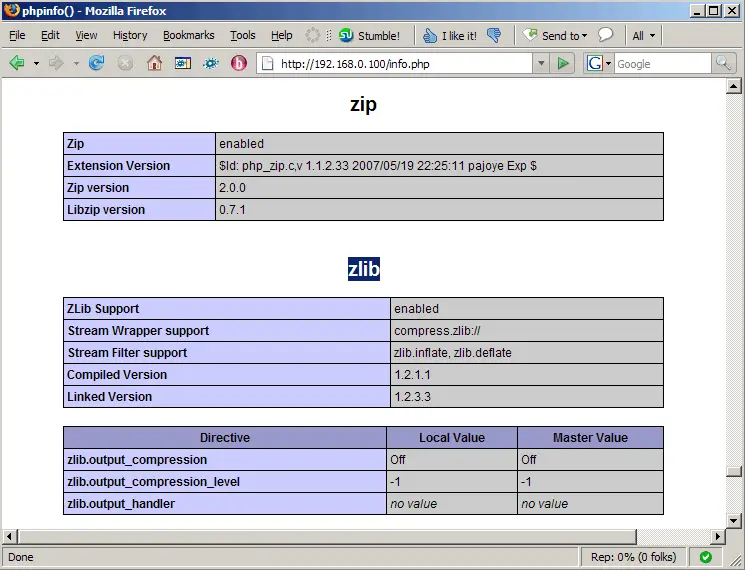Click 'compress.zlib://' value cell
Screen dimensions: 745x570
pyautogui.click(x=527, y=331)
